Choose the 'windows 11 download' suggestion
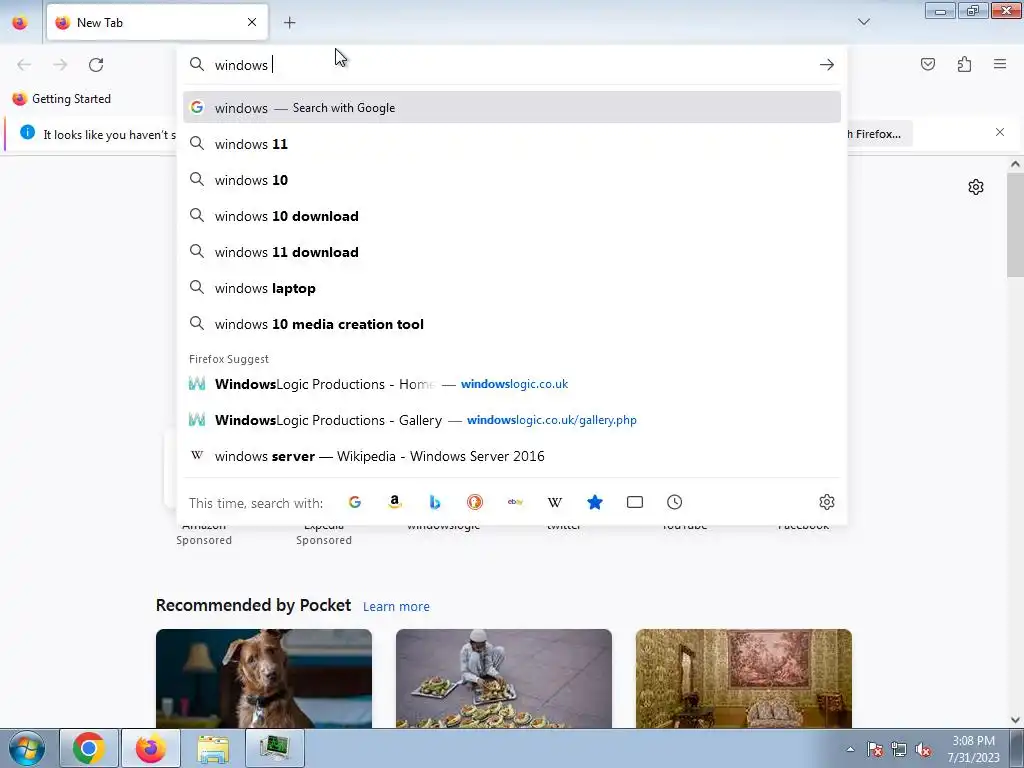The height and width of the screenshot is (768, 1024). pyautogui.click(x=512, y=252)
